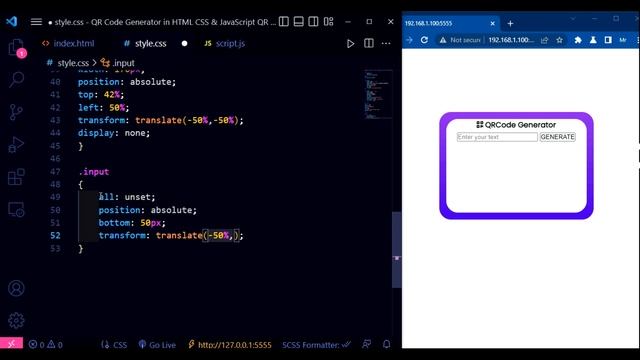
Task: Open the Search view in activity bar
Action: coord(16,79)
